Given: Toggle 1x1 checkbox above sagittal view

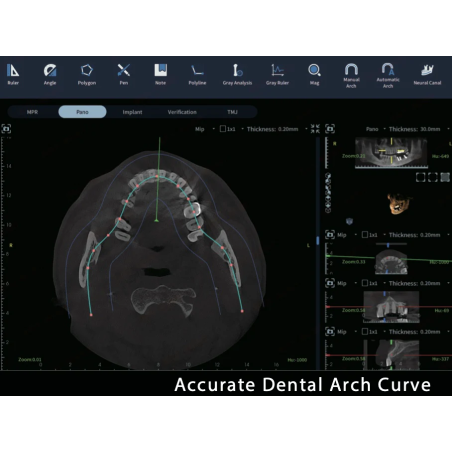Looking at the screenshot, I should (x=365, y=332).
